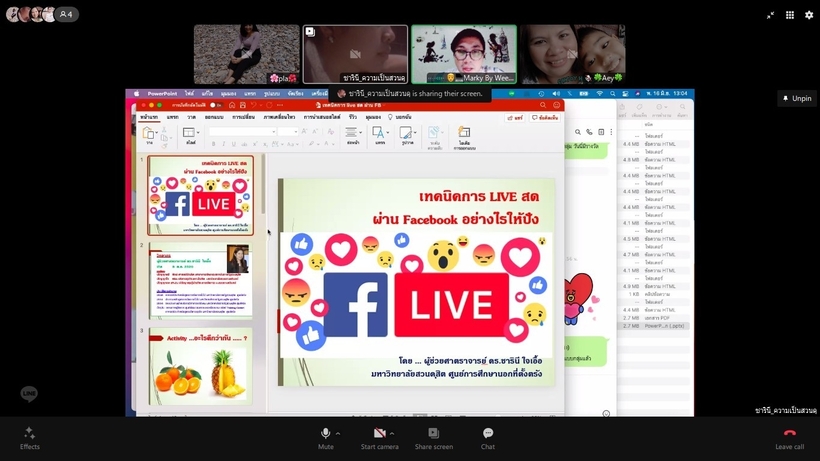This screenshot has height=461, width=820.
Task: Toggle Underline formatting
Action: click(x=234, y=144)
